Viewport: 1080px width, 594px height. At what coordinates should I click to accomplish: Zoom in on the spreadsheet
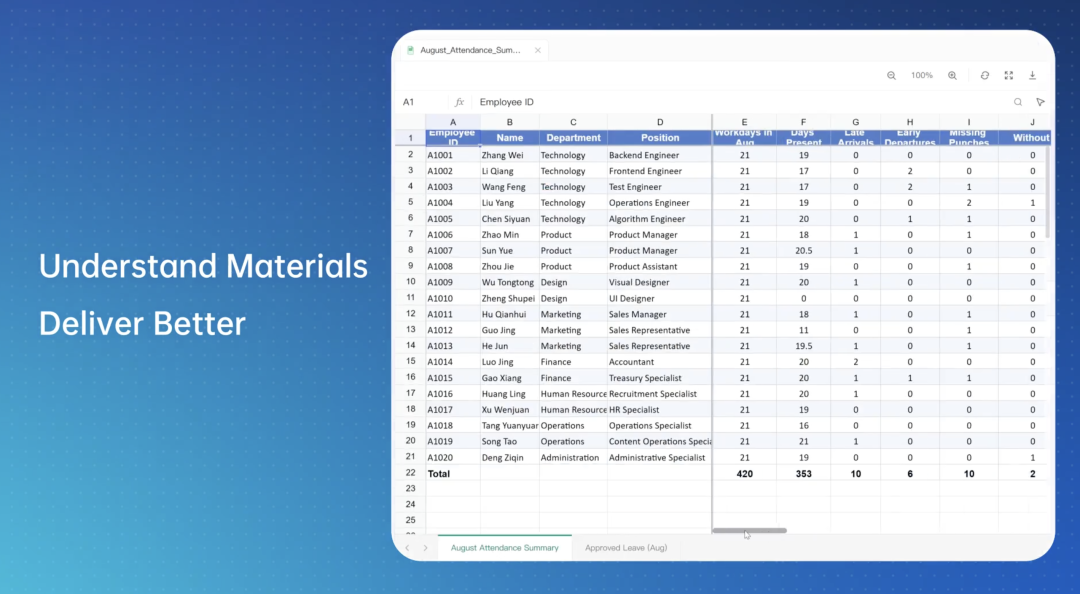[x=952, y=76]
